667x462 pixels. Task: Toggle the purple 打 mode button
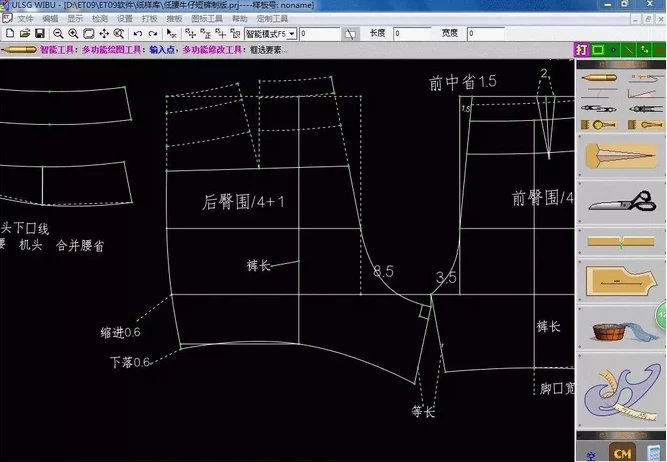pyautogui.click(x=581, y=49)
